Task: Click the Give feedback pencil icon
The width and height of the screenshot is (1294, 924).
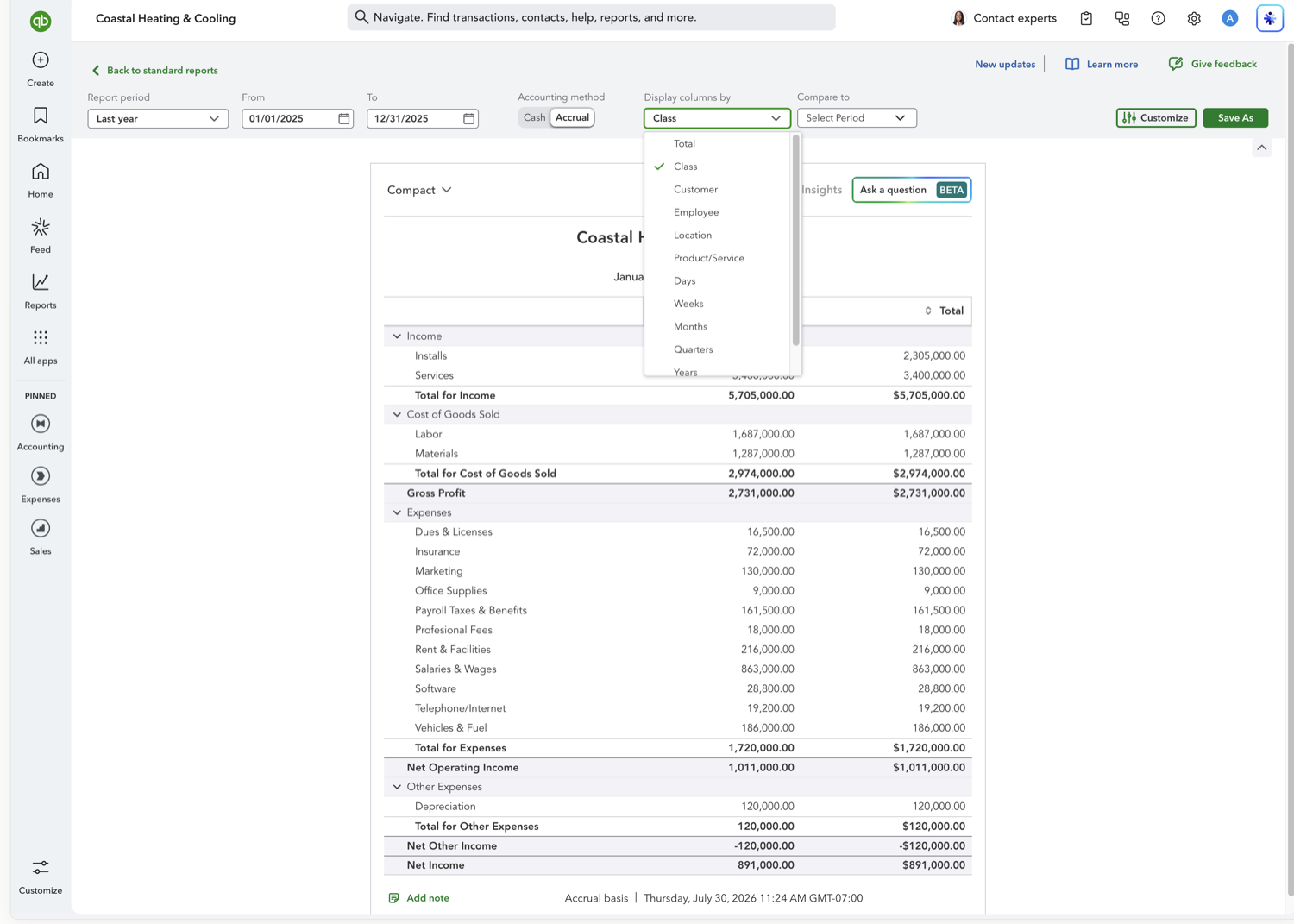Action: click(1176, 64)
